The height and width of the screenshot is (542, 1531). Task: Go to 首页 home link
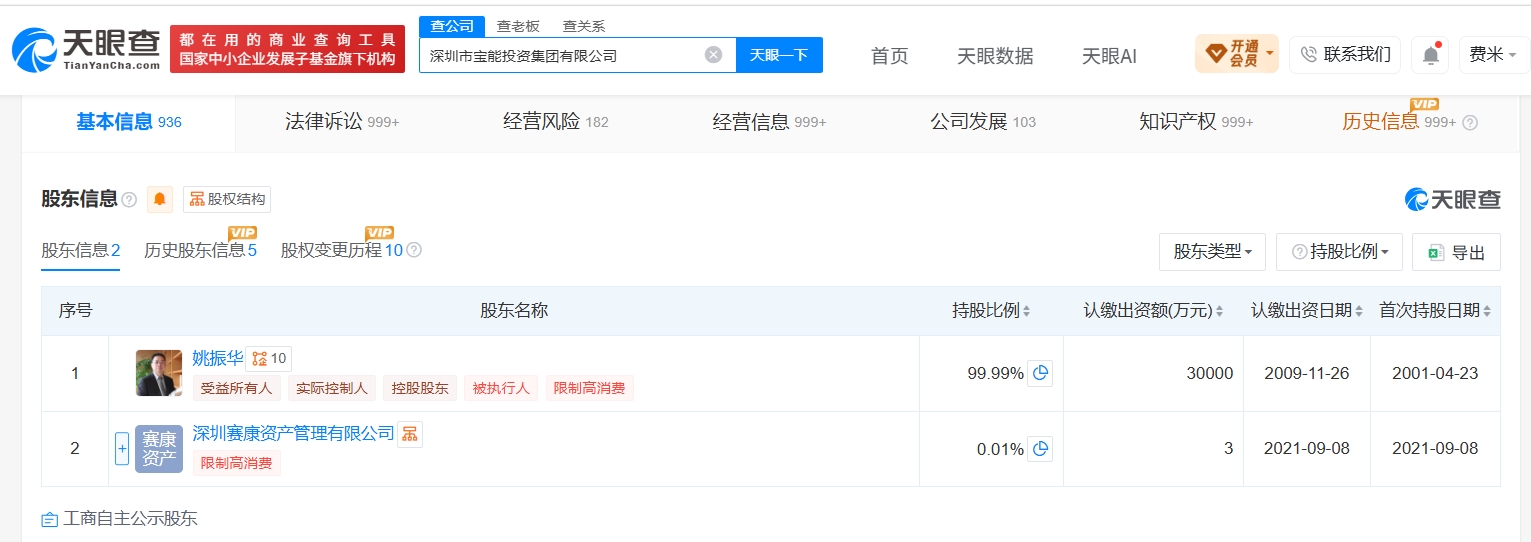pos(889,56)
